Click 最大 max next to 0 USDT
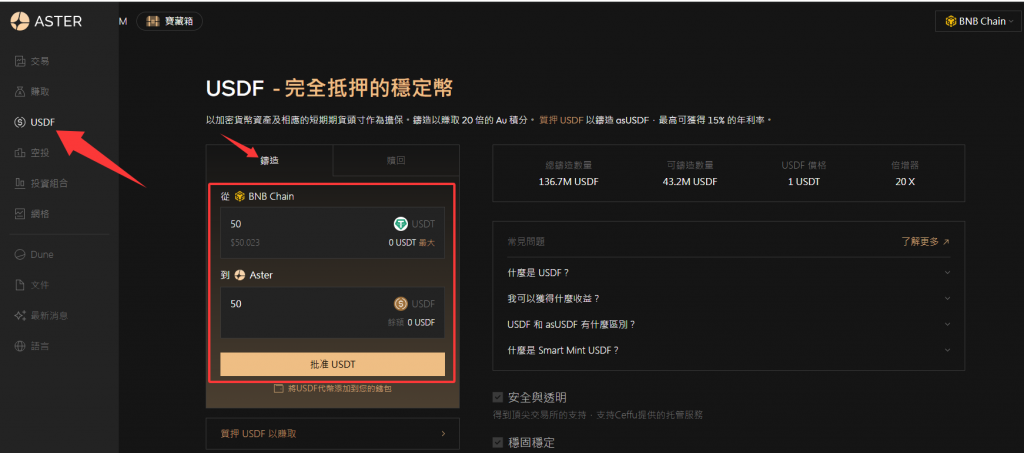Screen dimensions: 1024x453 pyautogui.click(x=427, y=243)
